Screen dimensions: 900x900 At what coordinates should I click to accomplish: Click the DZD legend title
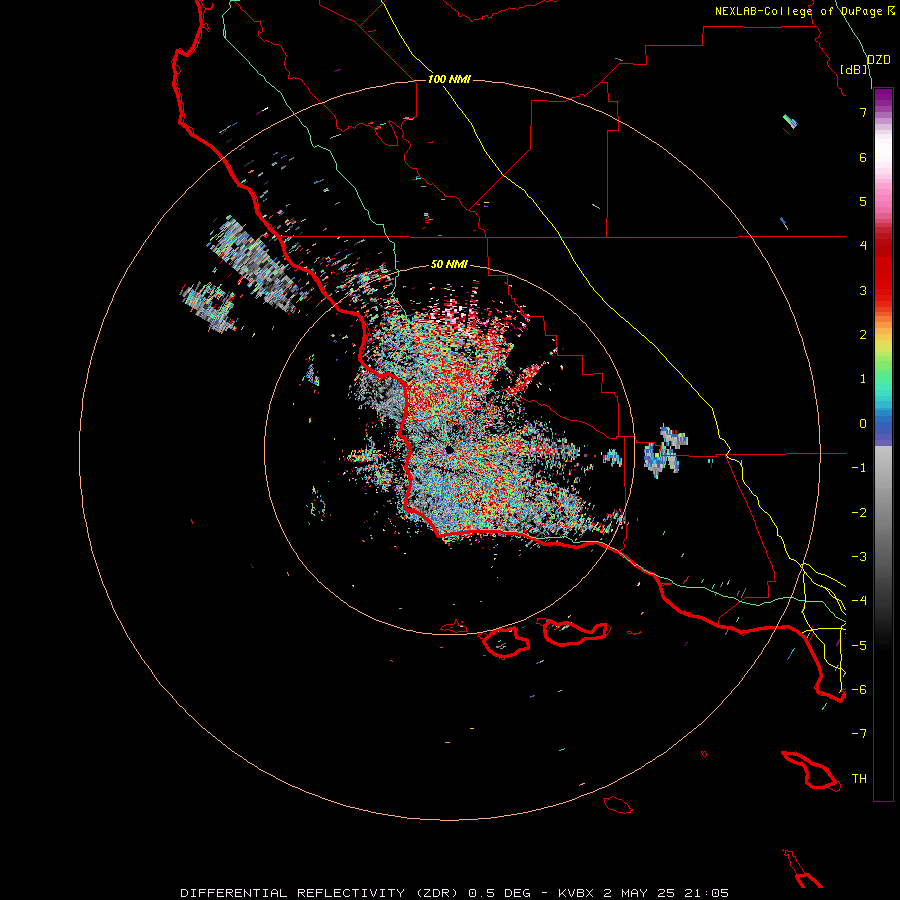[x=879, y=60]
